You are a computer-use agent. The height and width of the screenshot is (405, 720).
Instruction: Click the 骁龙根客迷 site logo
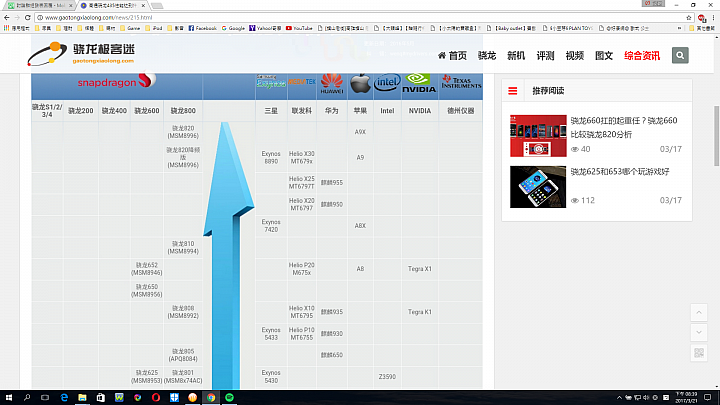coord(81,54)
